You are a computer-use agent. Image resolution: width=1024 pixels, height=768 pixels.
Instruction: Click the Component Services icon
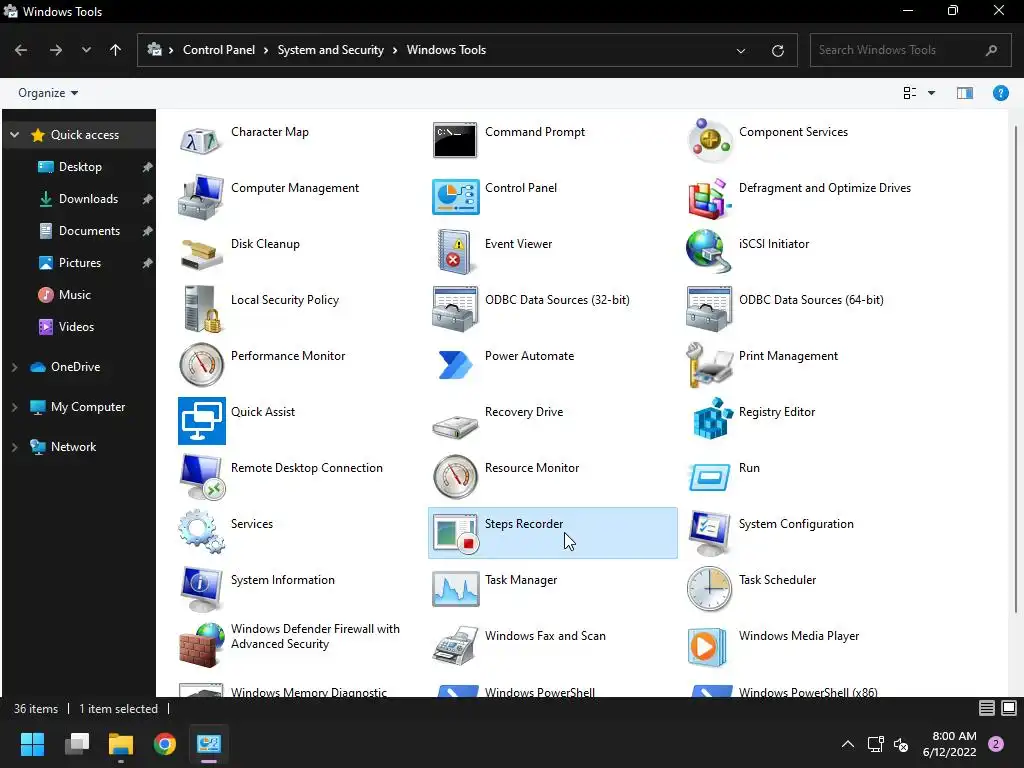[x=709, y=140]
